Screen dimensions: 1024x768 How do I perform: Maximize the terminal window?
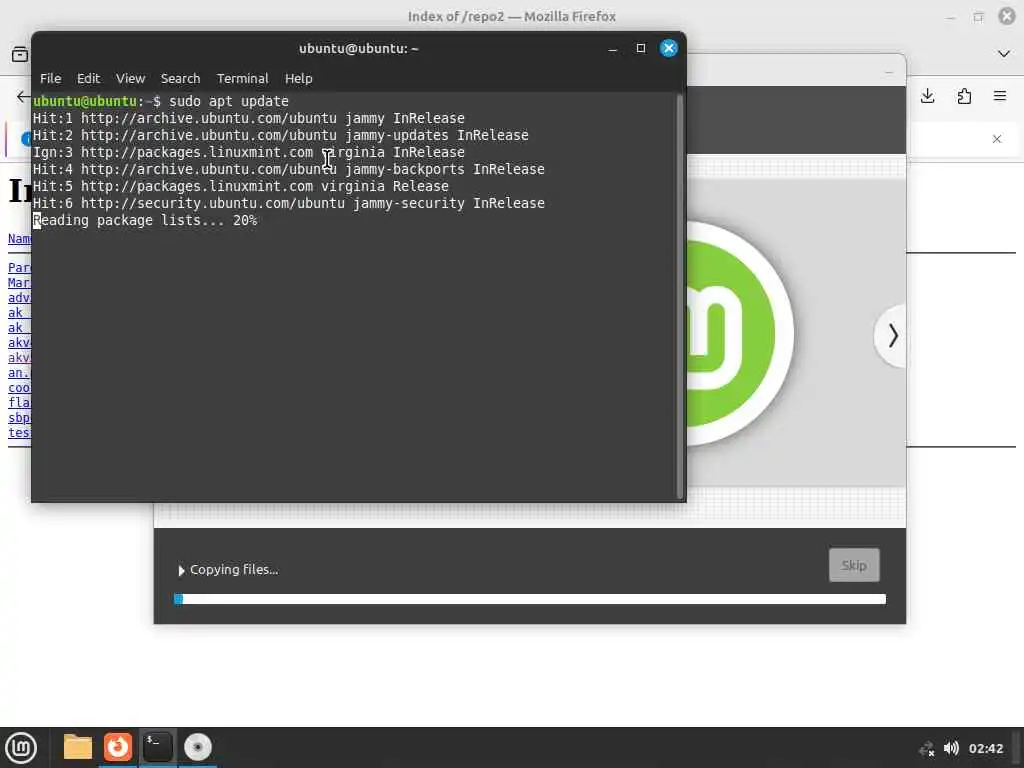coord(641,48)
